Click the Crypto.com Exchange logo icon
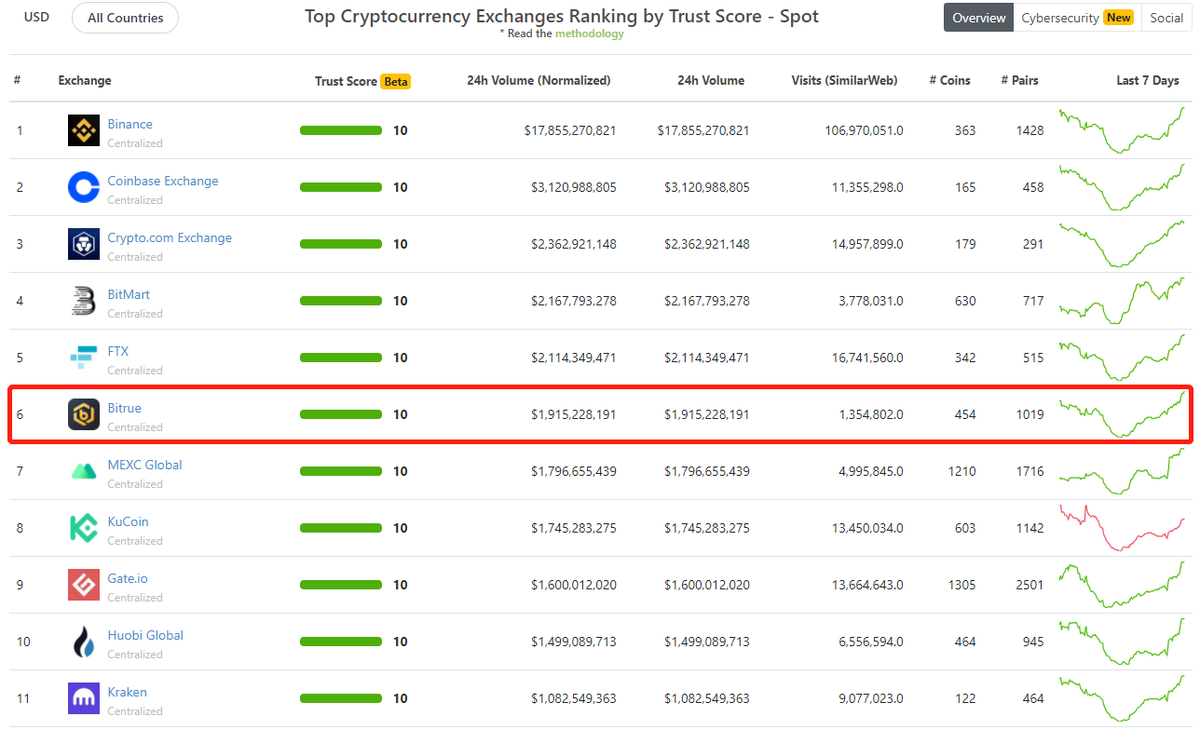This screenshot has width=1200, height=730. pyautogui.click(x=83, y=244)
